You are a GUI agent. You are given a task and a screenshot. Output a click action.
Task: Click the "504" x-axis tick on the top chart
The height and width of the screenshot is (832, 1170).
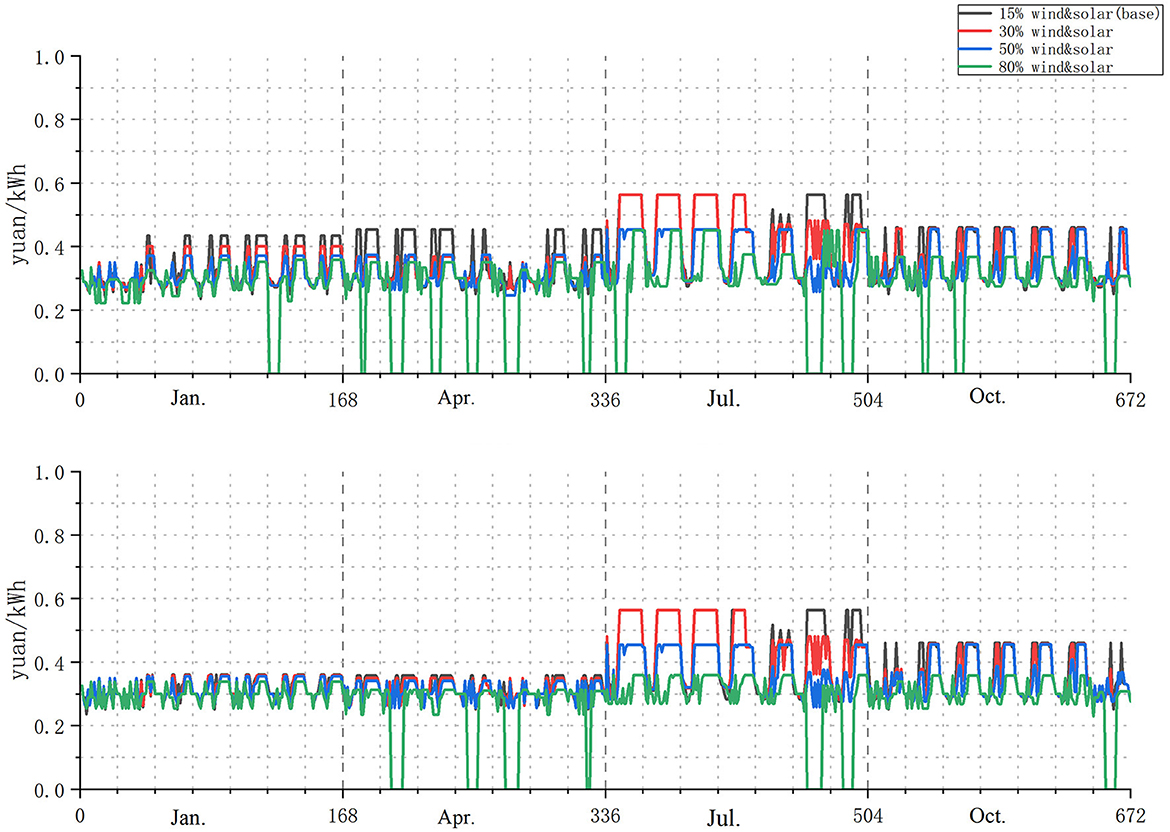[868, 401]
